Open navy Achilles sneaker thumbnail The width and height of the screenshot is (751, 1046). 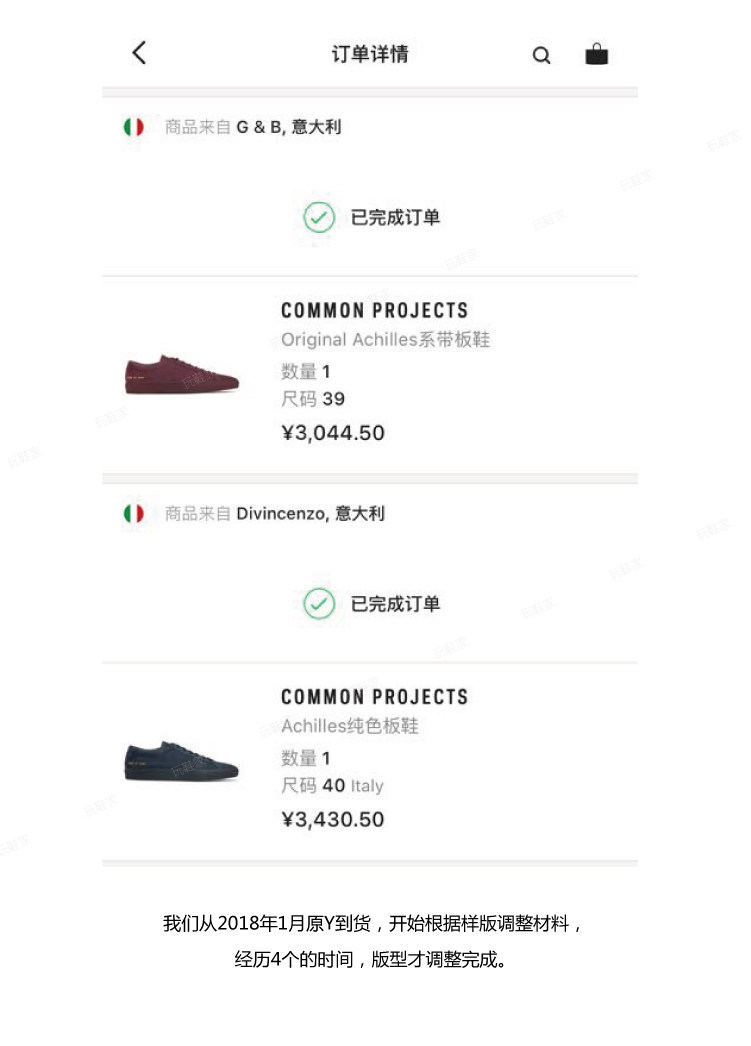pos(181,761)
